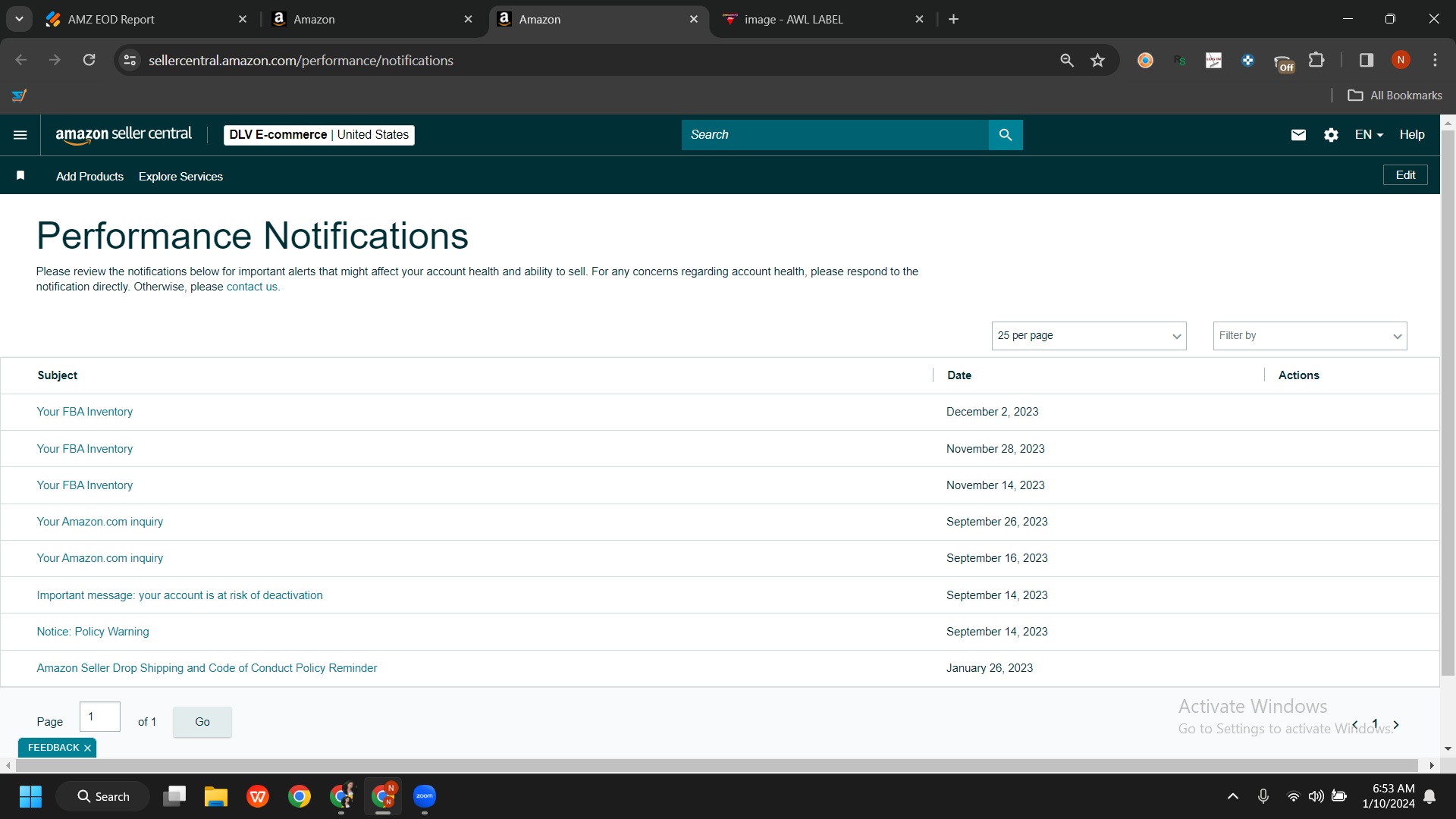The width and height of the screenshot is (1456, 819).
Task: Open the account at risk of deactivation notice
Action: click(180, 595)
